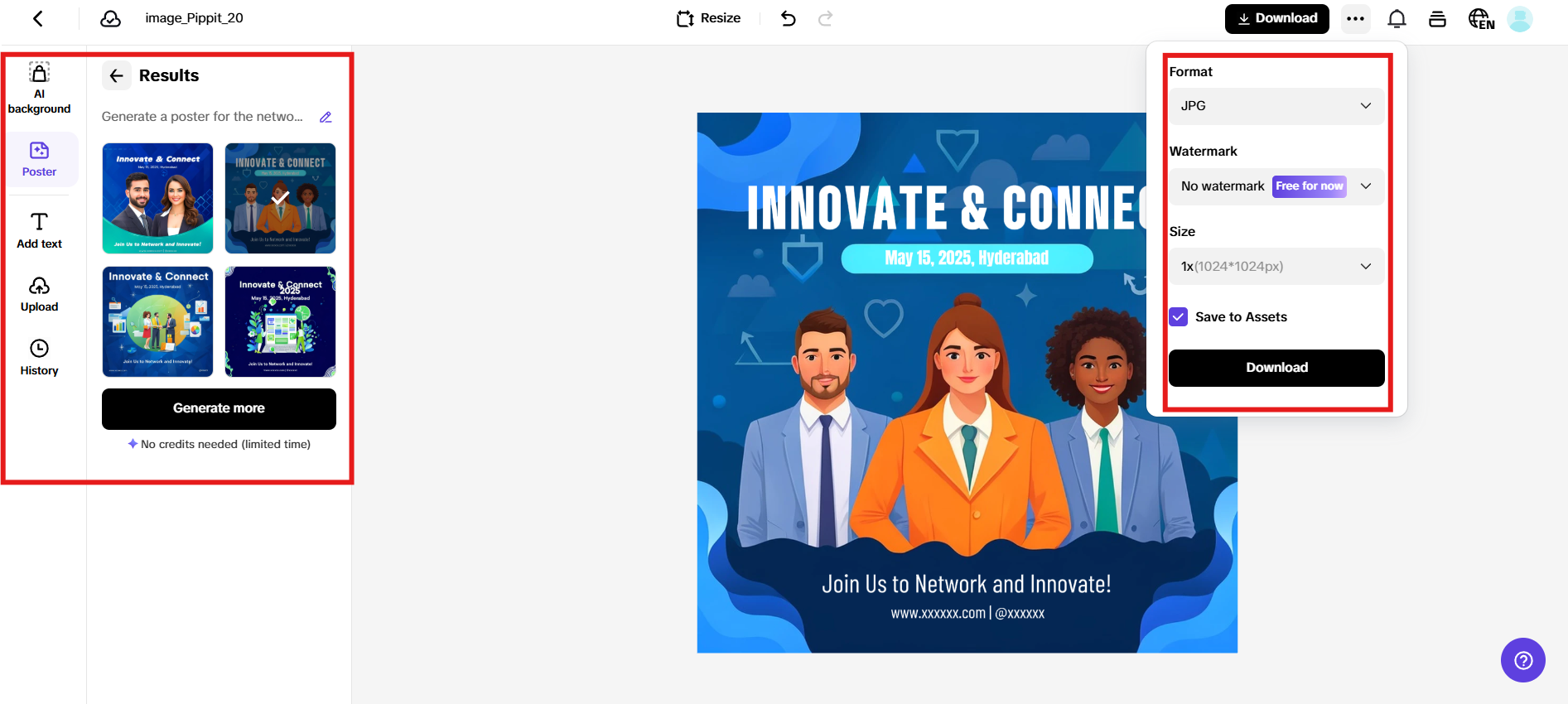Click the undo arrow icon
The width and height of the screenshot is (1568, 704).
click(x=788, y=18)
